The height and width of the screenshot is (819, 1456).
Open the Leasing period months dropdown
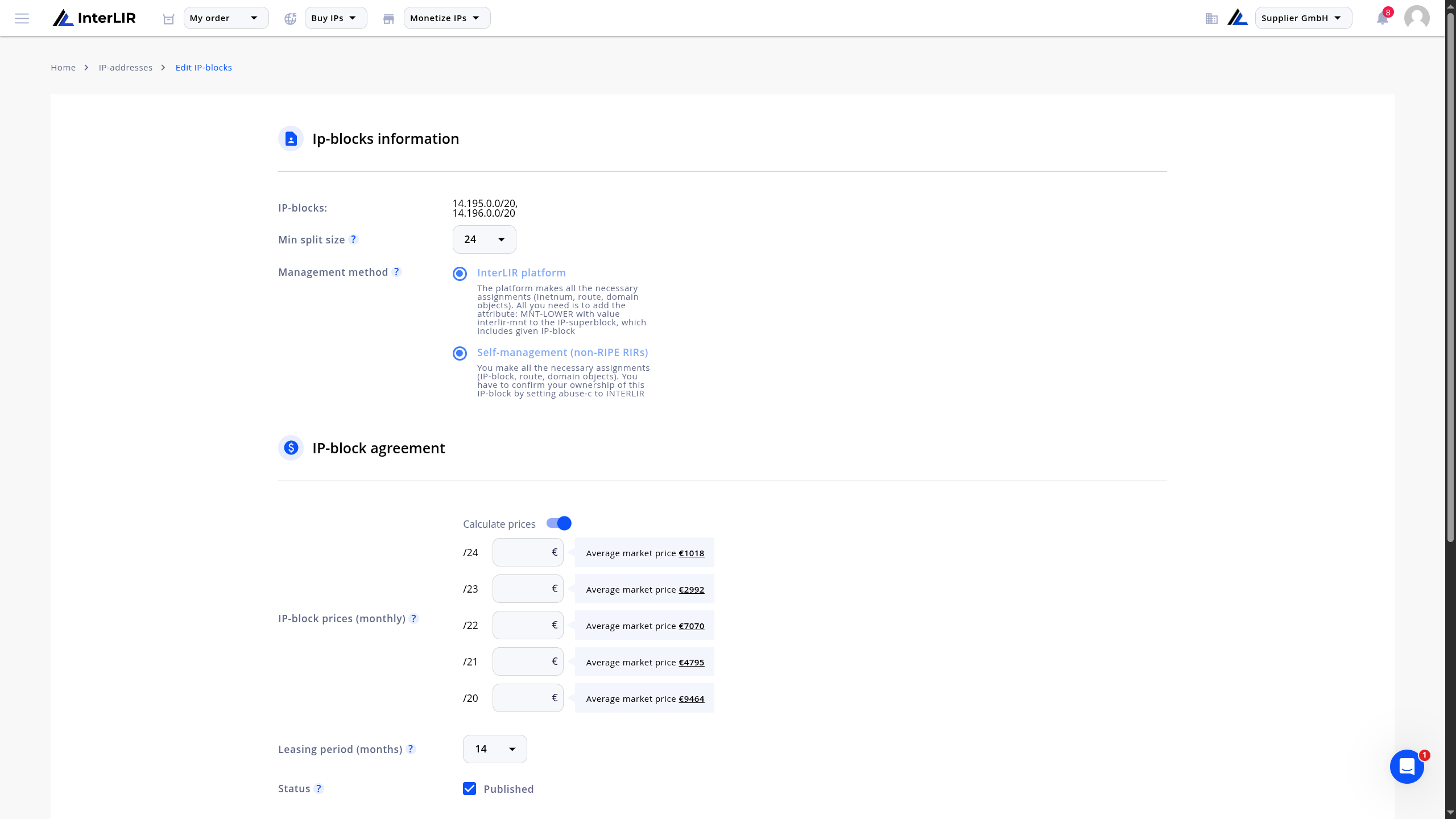pos(495,749)
